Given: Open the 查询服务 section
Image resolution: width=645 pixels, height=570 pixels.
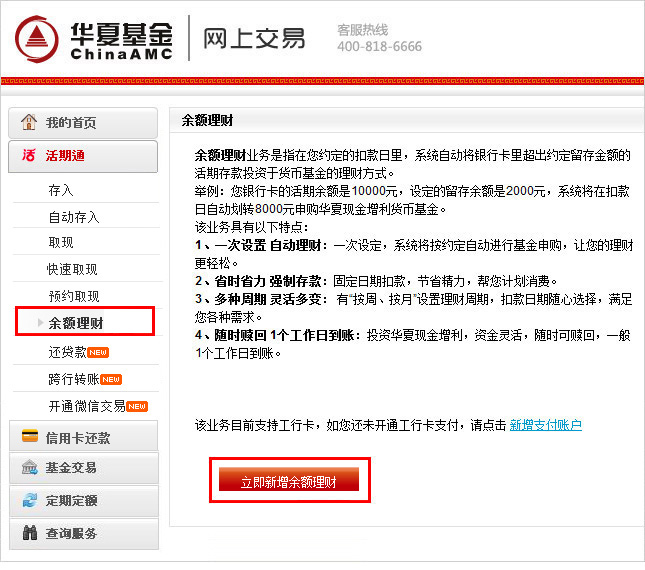Looking at the screenshot, I should coord(84,534).
